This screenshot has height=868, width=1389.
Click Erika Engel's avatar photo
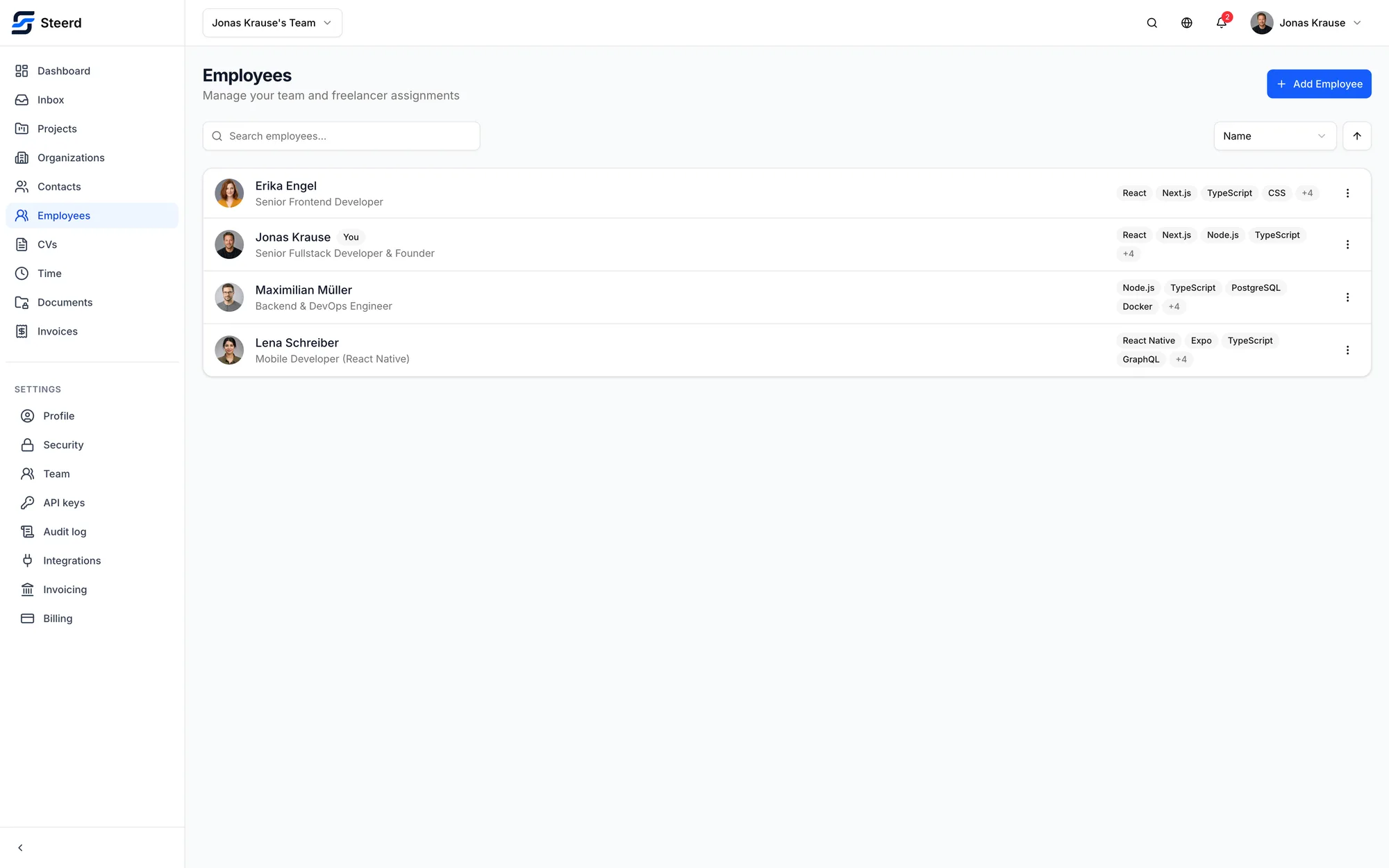tap(229, 193)
